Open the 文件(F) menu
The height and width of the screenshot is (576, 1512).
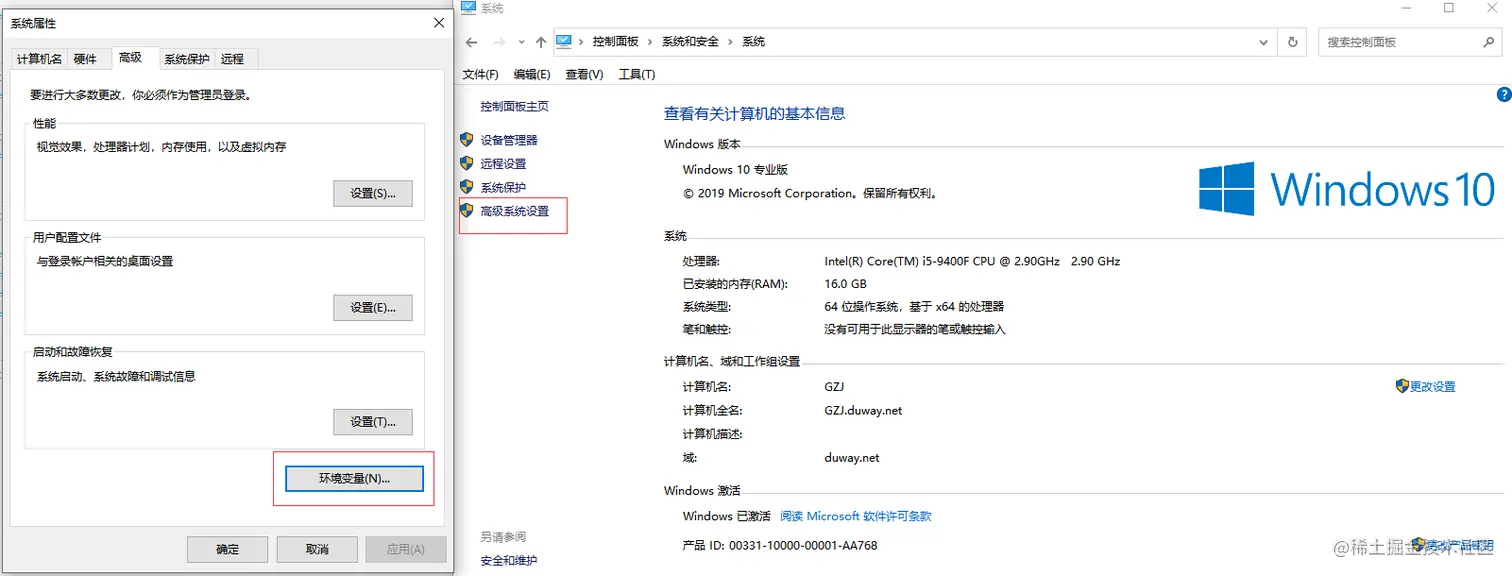[480, 75]
